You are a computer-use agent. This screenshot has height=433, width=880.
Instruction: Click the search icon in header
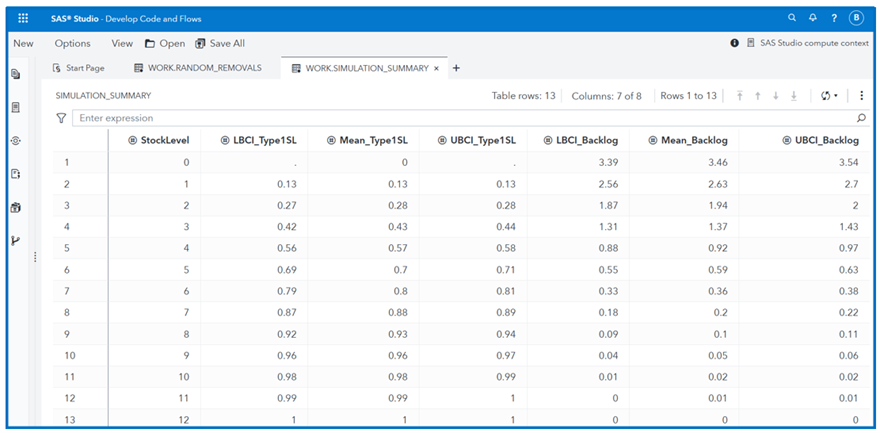792,18
